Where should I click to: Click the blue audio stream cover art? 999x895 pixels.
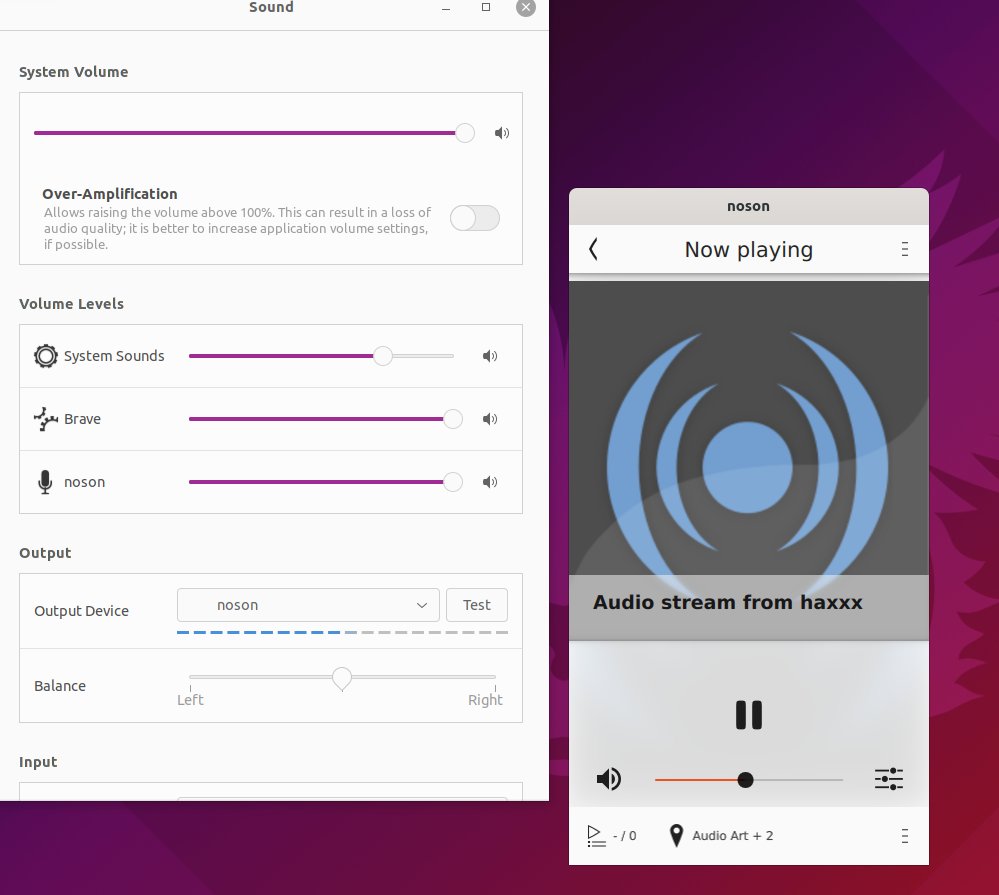tap(749, 459)
